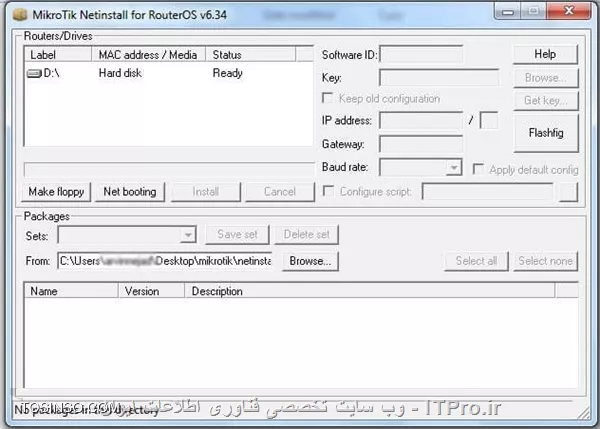Sort drives by Label column header

(58, 55)
